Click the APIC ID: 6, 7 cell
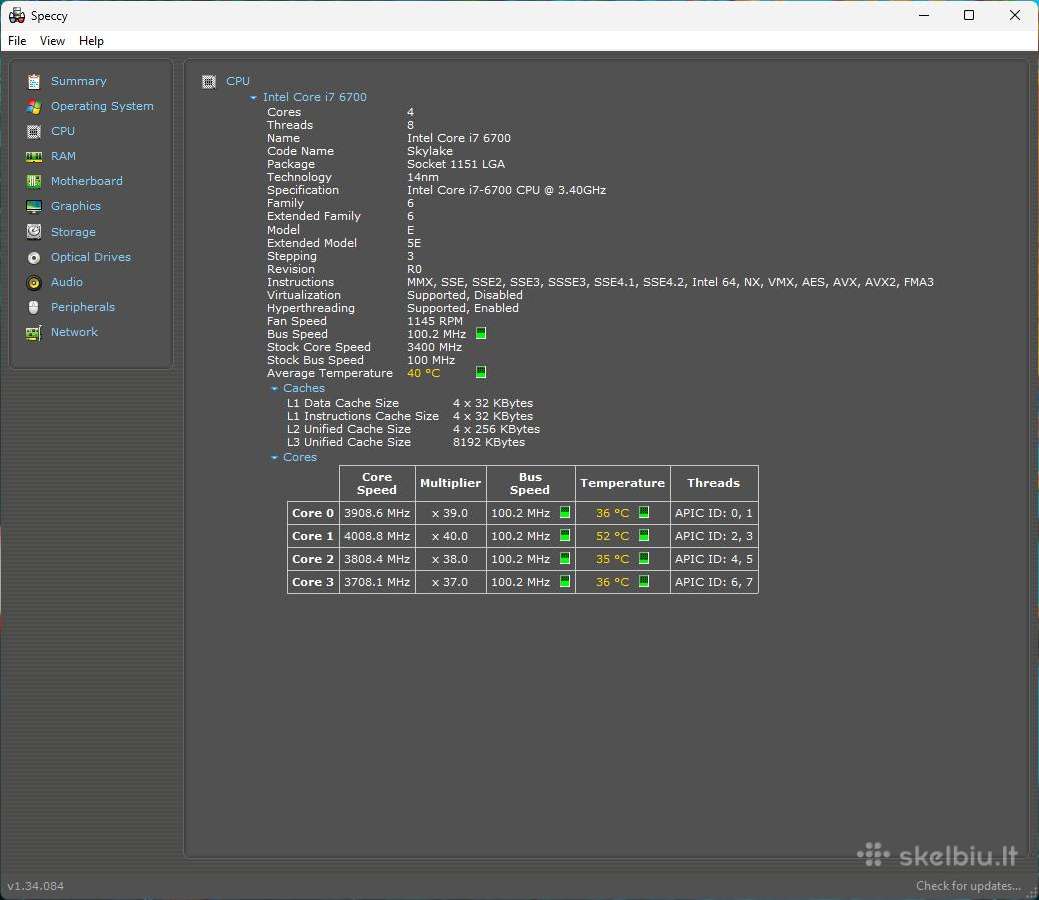This screenshot has width=1039, height=900. (x=714, y=582)
